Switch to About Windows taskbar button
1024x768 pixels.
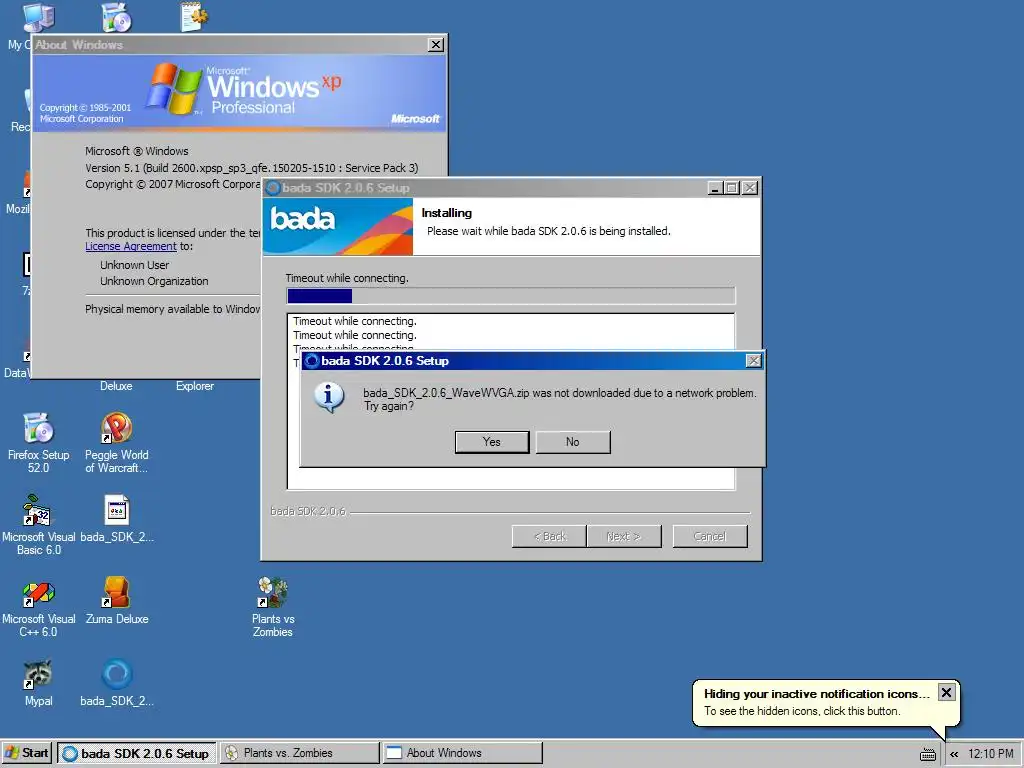pos(462,753)
